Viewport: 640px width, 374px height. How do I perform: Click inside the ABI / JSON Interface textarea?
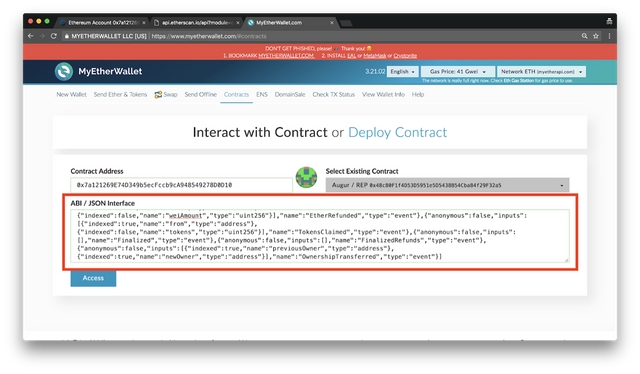point(320,236)
